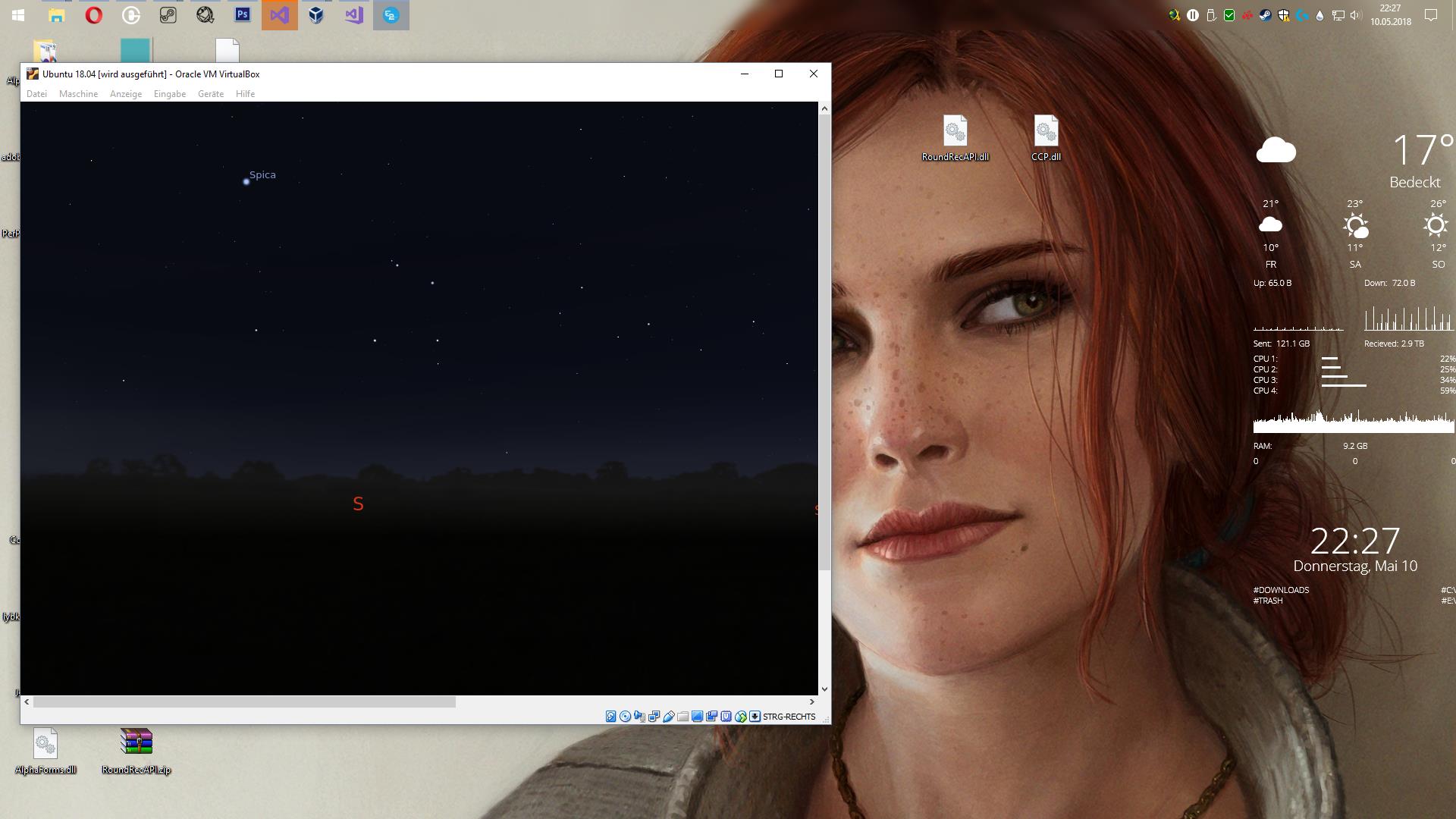The height and width of the screenshot is (819, 1456).
Task: Open the Maschine menu
Action: pos(78,94)
